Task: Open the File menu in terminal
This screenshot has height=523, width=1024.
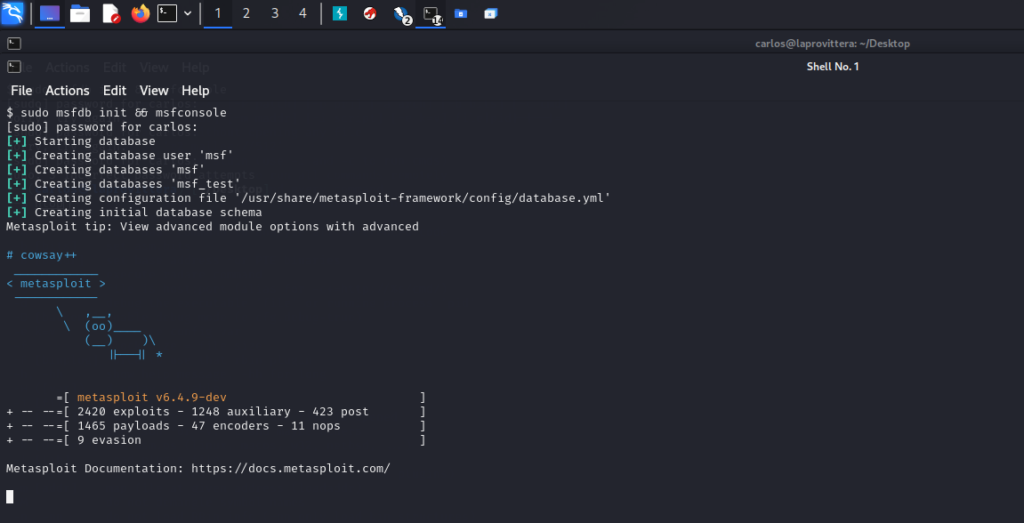Action: click(x=21, y=91)
